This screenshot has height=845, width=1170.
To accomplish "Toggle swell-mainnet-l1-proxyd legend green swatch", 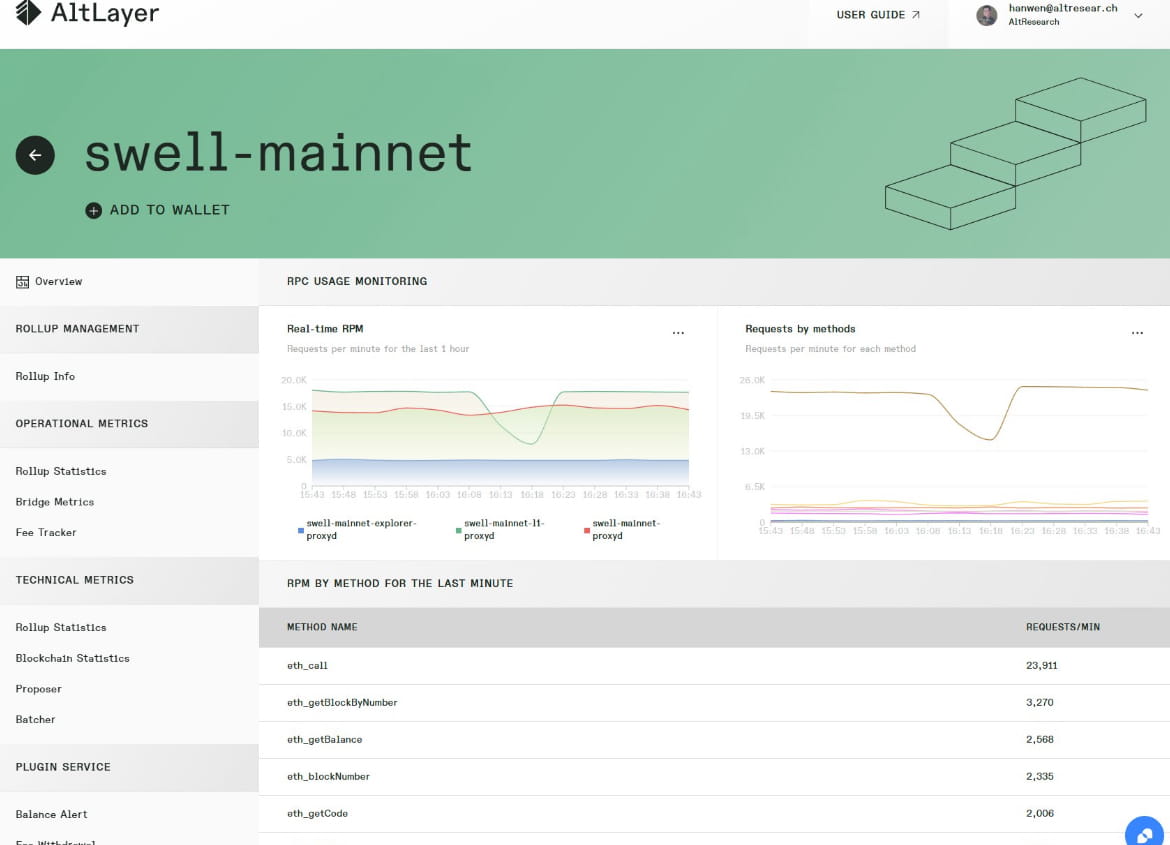I will pyautogui.click(x=458, y=530).
